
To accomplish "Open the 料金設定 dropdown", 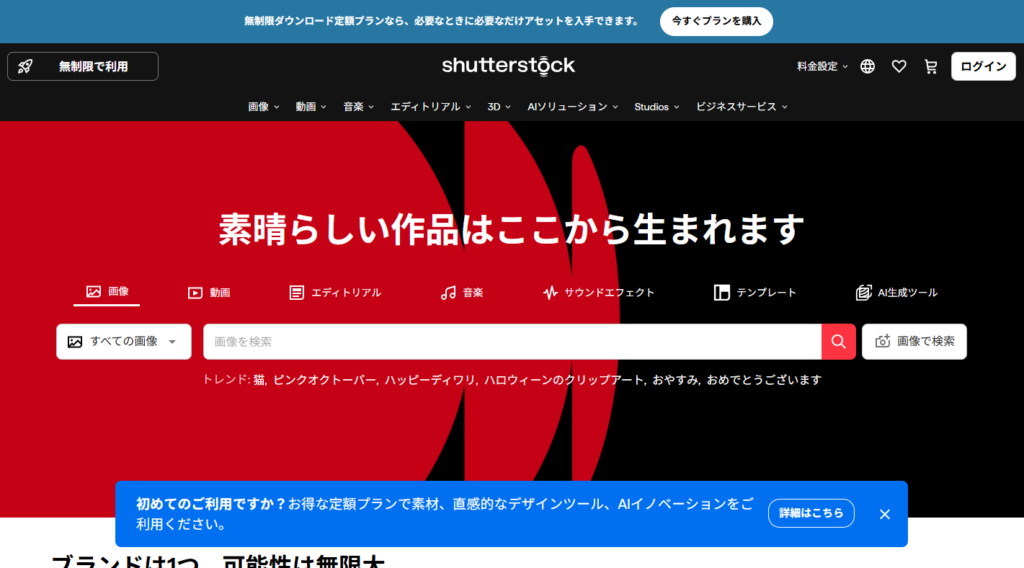I will (x=822, y=66).
